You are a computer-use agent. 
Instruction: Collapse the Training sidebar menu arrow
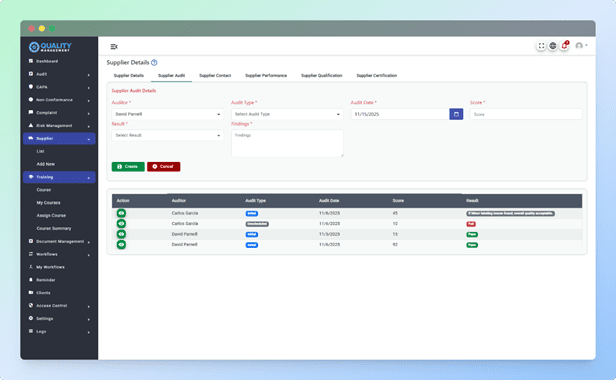pos(89,178)
